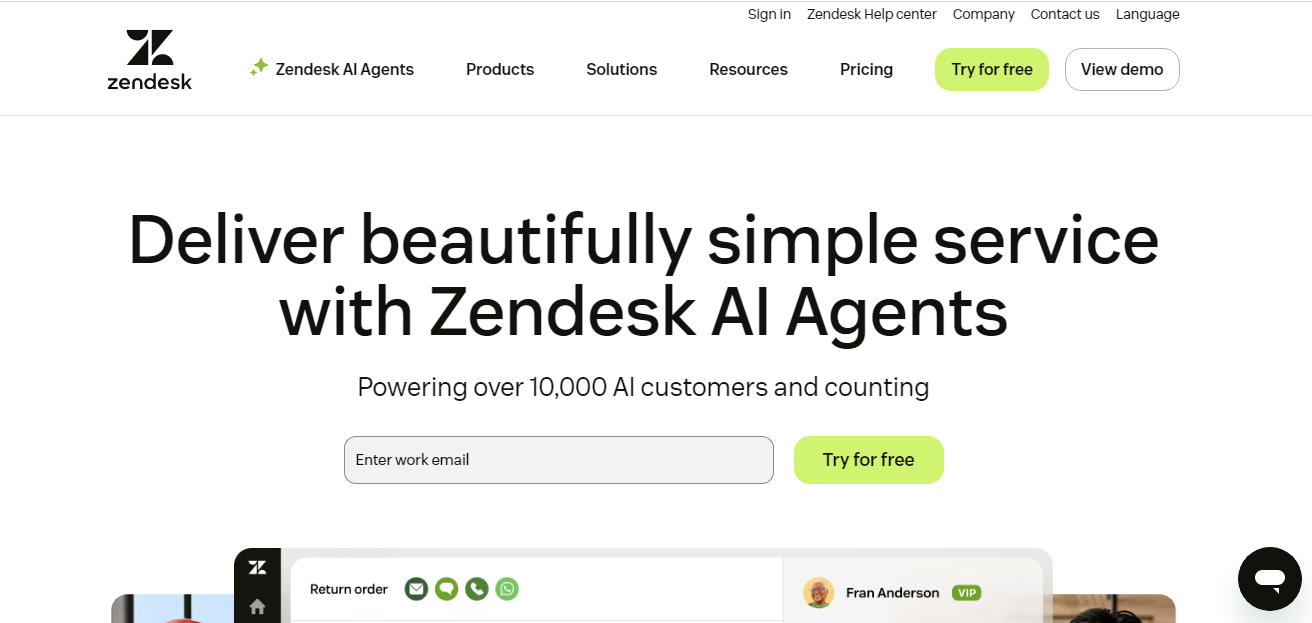
Task: Click the chat message channel icon
Action: point(446,589)
